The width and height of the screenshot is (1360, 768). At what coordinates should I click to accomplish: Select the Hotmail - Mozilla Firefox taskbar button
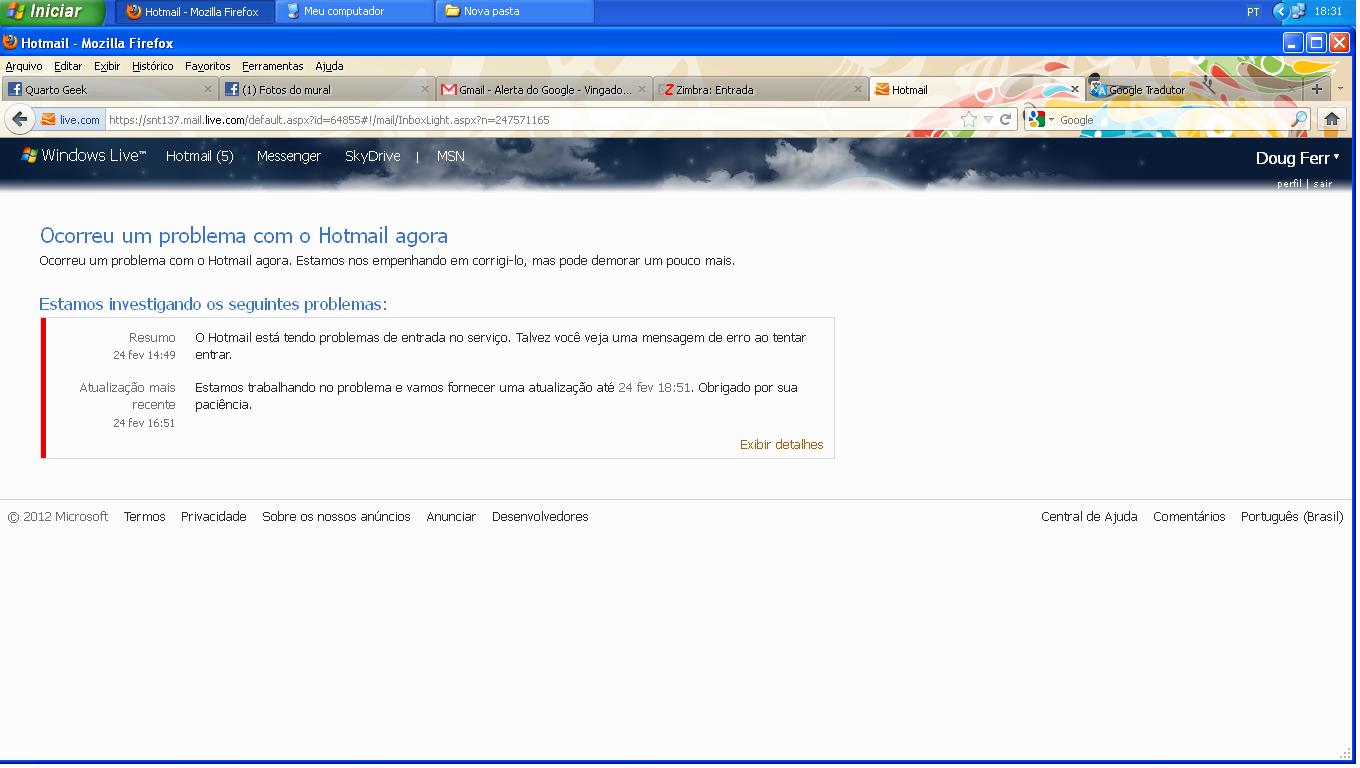[196, 12]
